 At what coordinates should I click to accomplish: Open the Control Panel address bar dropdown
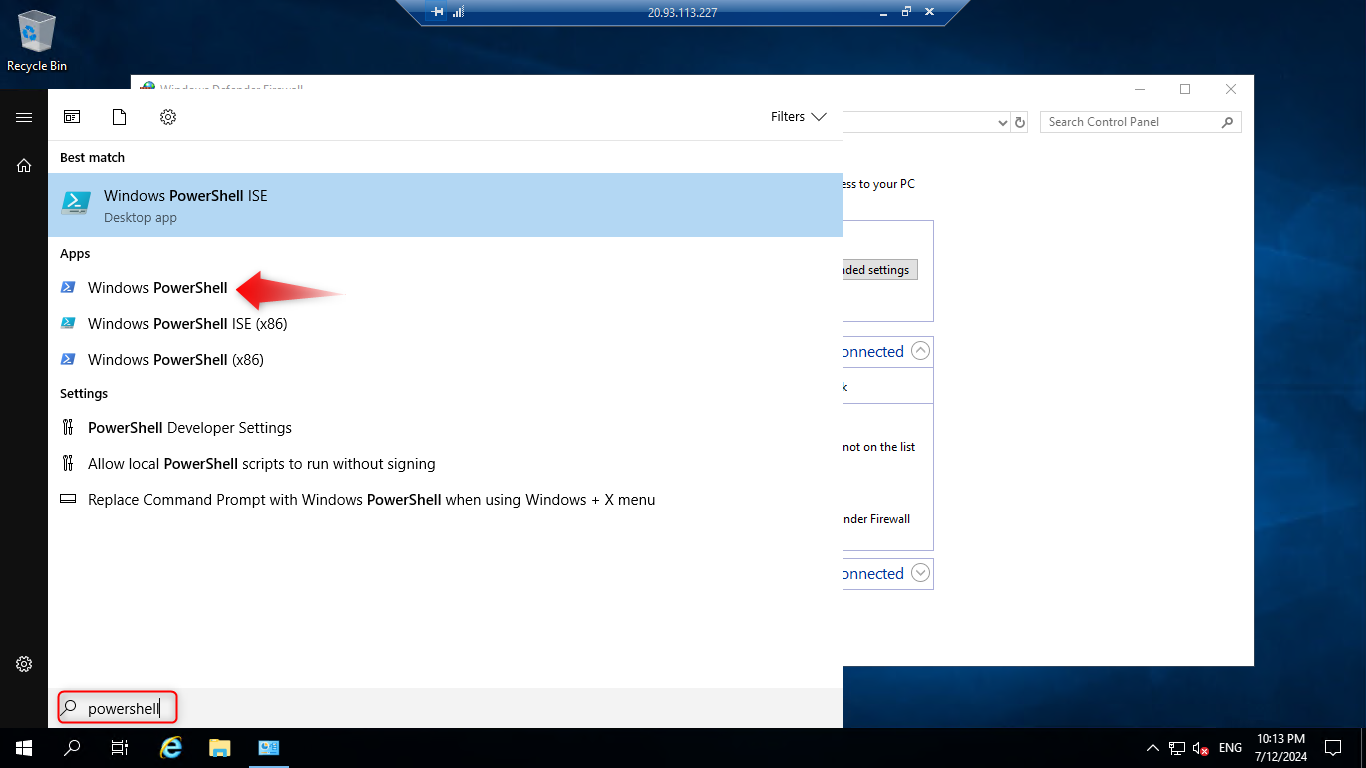coord(1003,122)
